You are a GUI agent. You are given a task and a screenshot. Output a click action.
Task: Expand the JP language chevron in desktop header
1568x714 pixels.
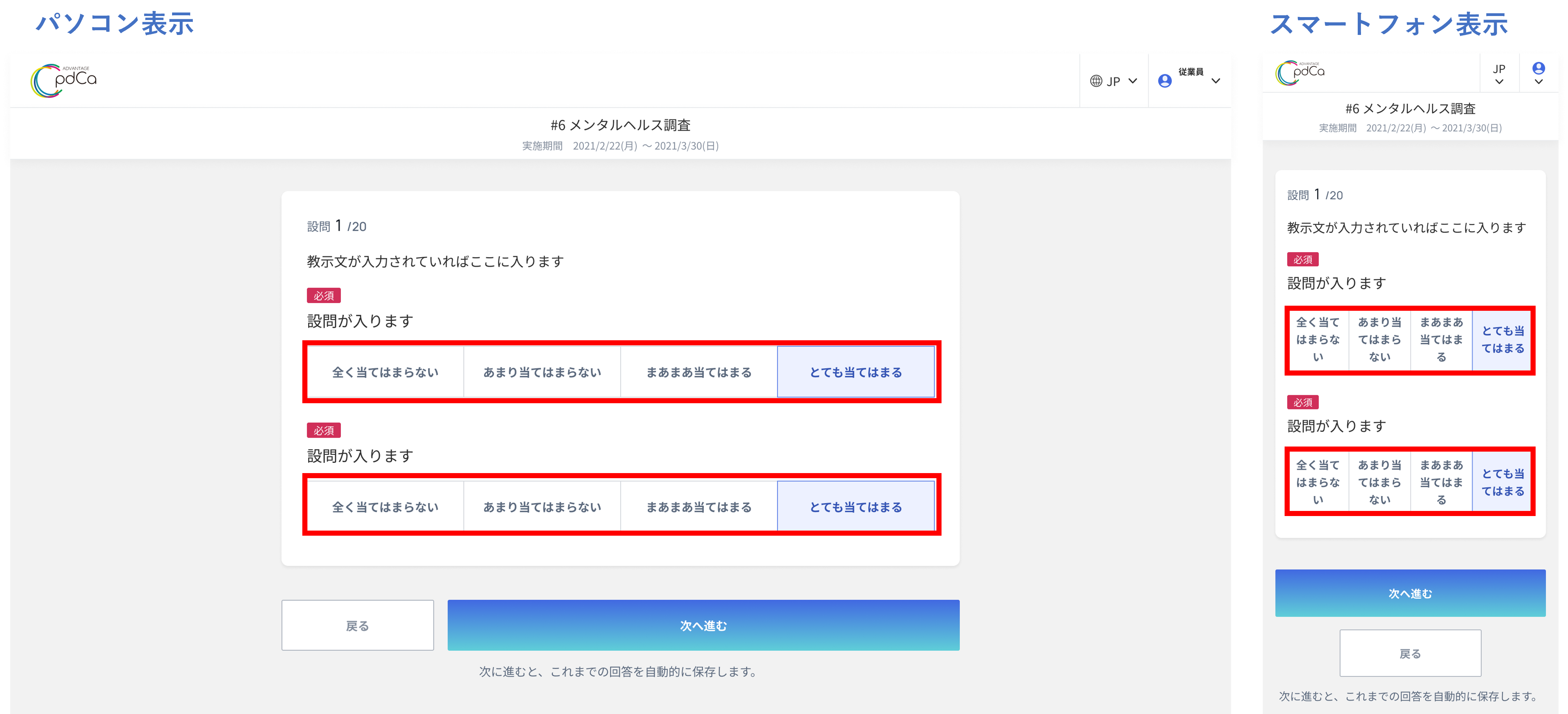[1133, 81]
